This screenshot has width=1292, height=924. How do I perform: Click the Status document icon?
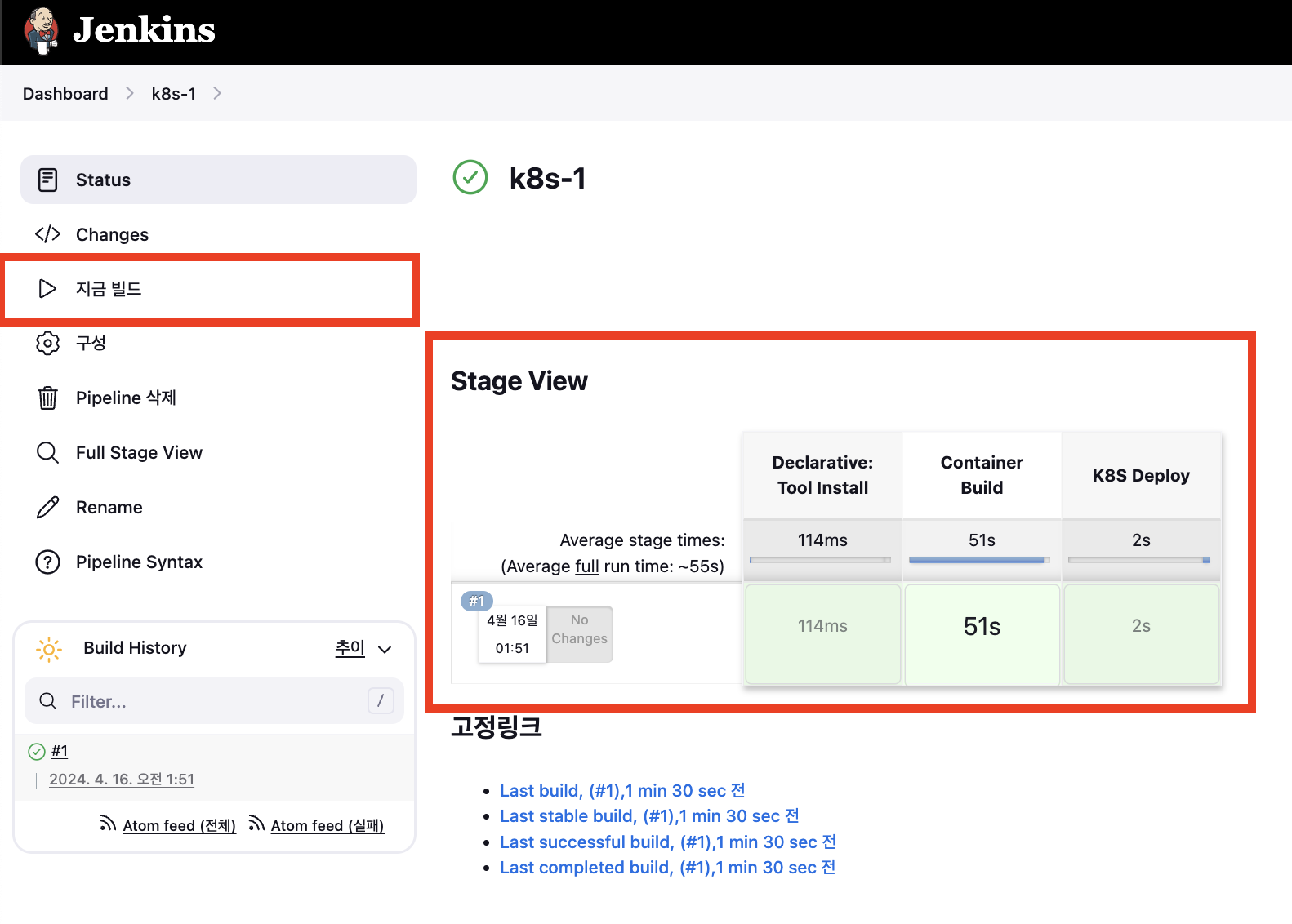pyautogui.click(x=48, y=180)
